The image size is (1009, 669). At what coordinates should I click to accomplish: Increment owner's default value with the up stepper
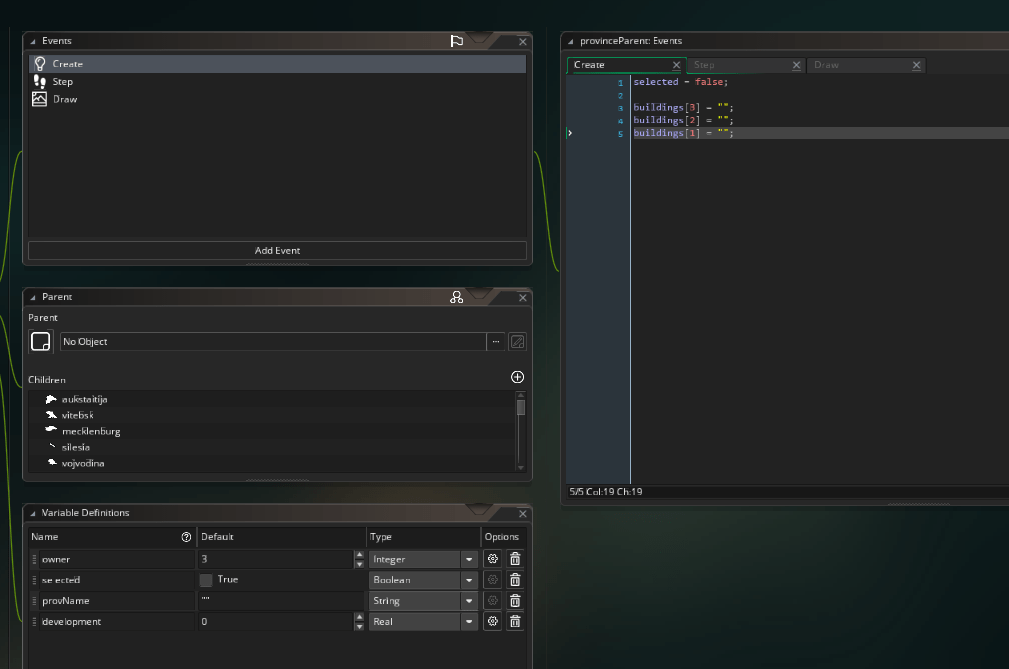(359, 555)
